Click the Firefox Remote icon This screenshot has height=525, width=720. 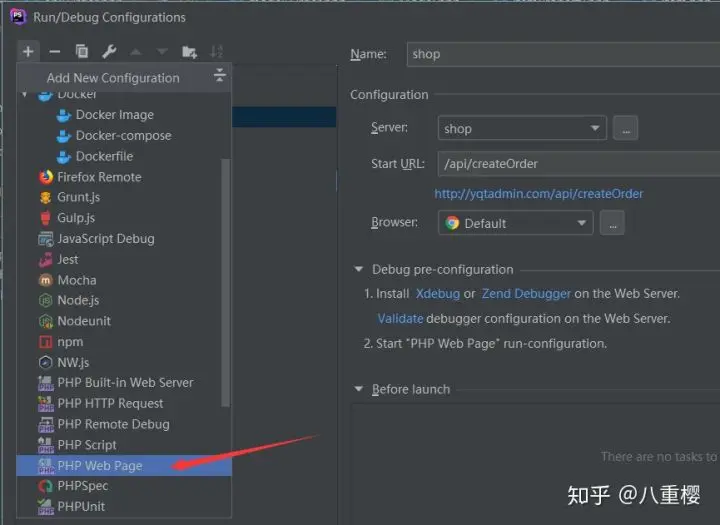(x=46, y=177)
